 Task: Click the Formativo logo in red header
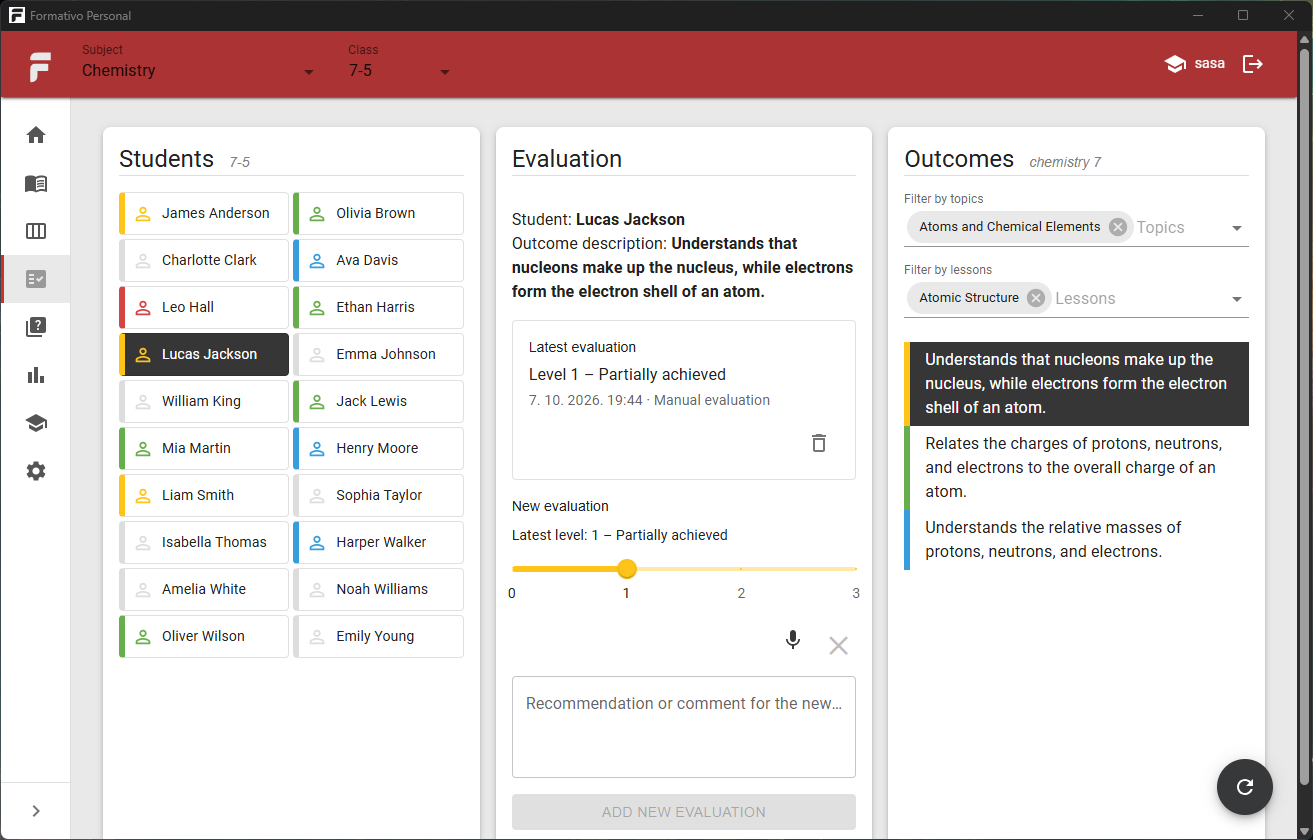[x=40, y=67]
